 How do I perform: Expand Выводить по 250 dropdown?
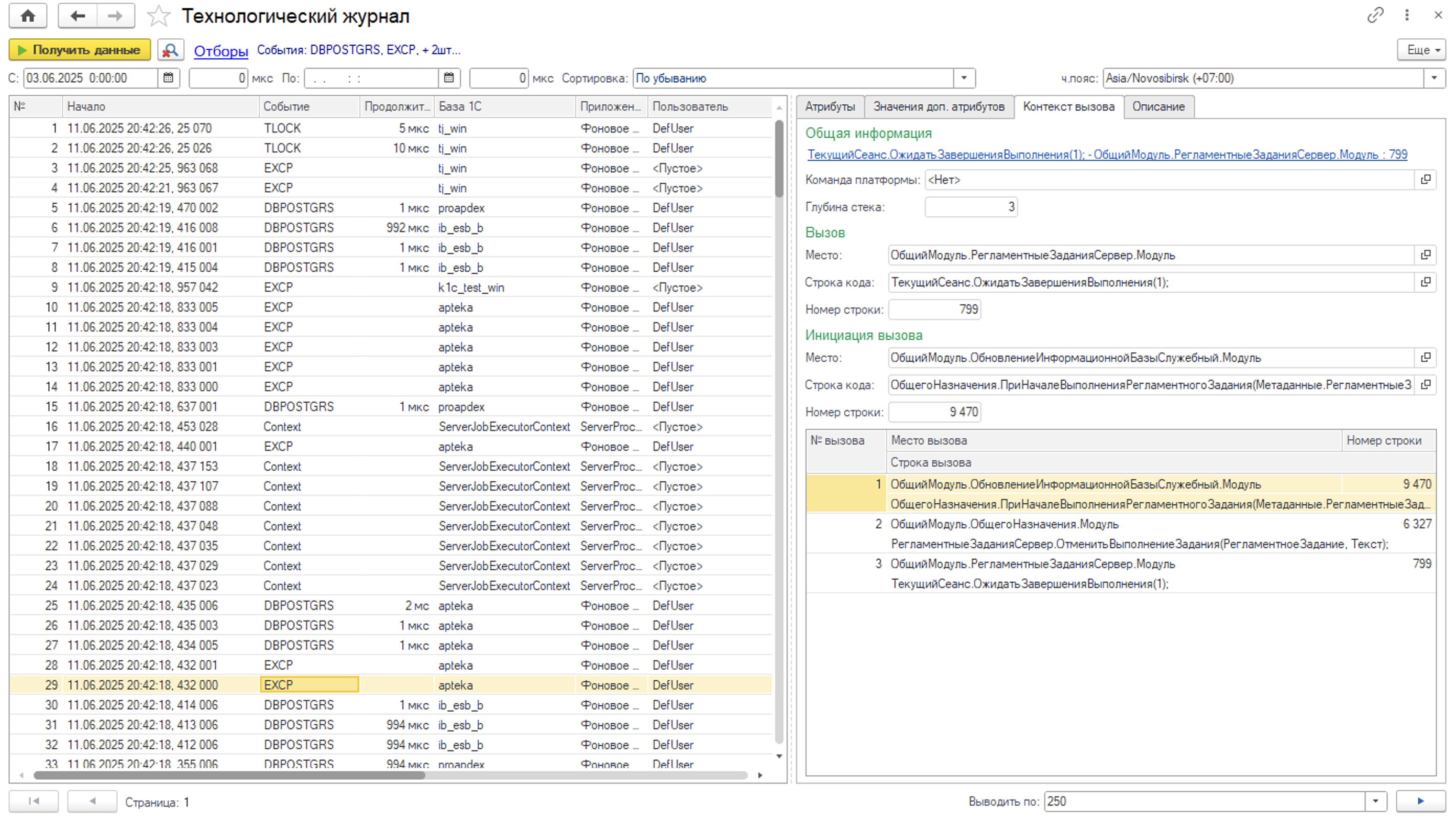tap(1375, 802)
